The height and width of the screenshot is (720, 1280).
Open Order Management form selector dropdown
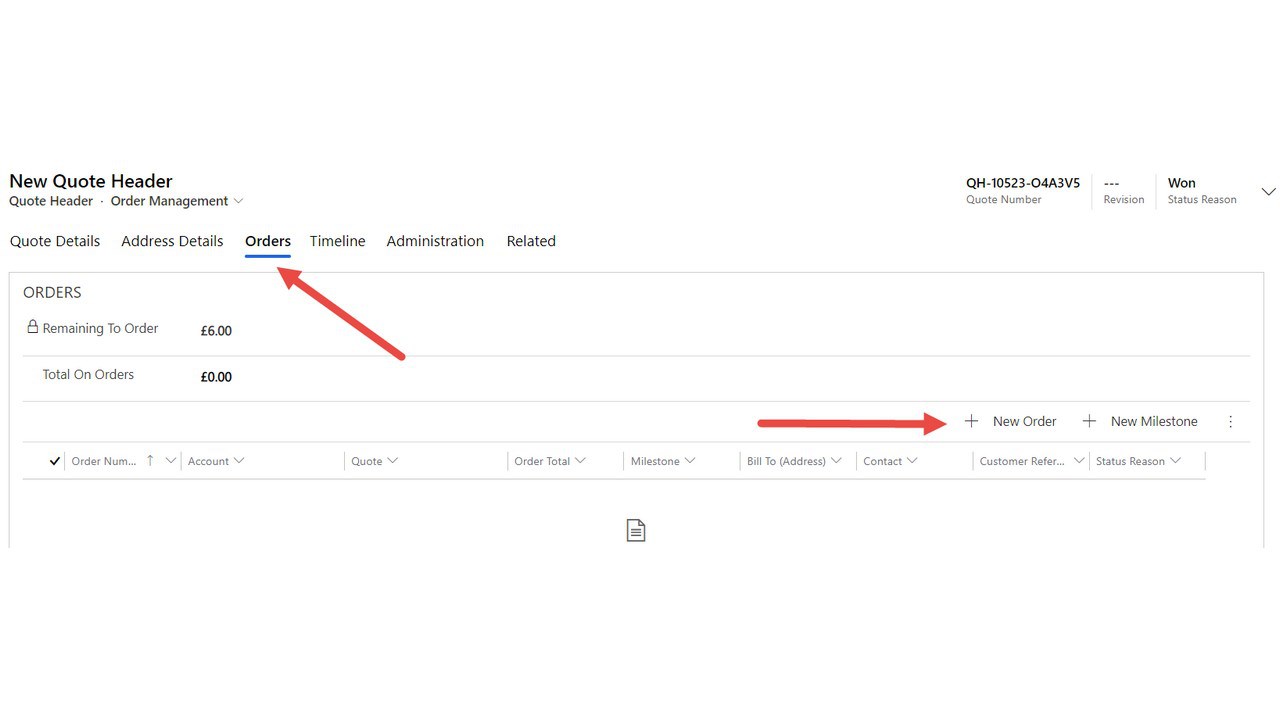(177, 201)
